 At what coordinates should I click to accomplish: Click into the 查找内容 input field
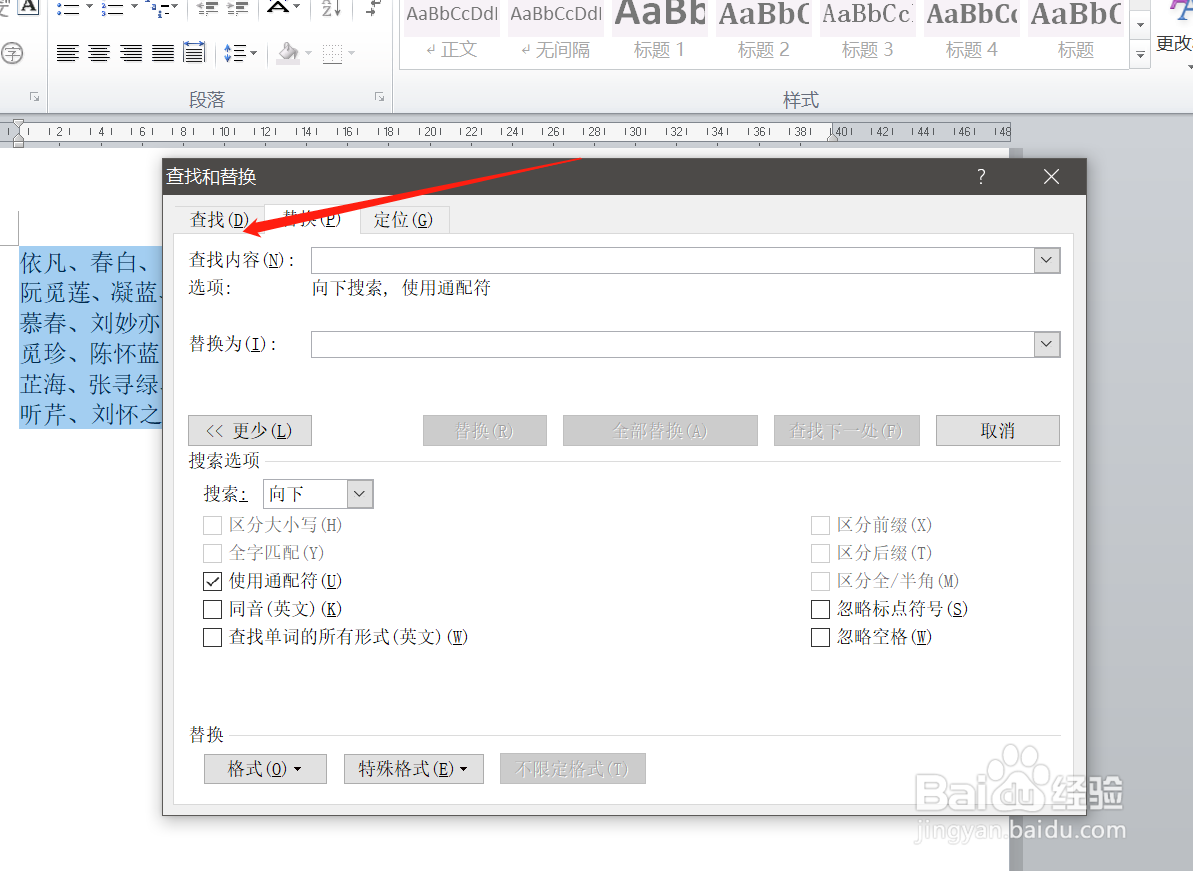[673, 260]
